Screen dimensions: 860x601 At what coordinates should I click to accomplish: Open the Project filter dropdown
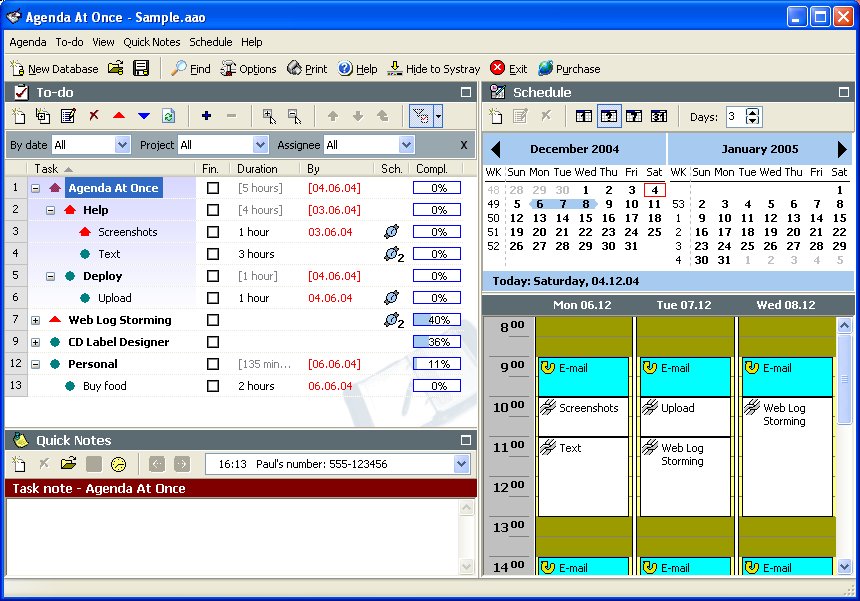click(x=261, y=145)
